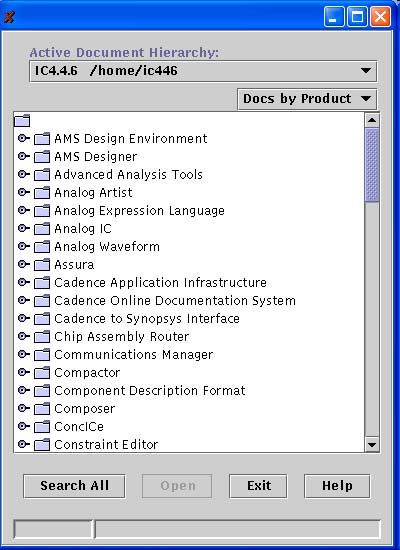This screenshot has height=550, width=400.
Task: Select Cadence Online Documentation System entry
Action: pos(175,301)
